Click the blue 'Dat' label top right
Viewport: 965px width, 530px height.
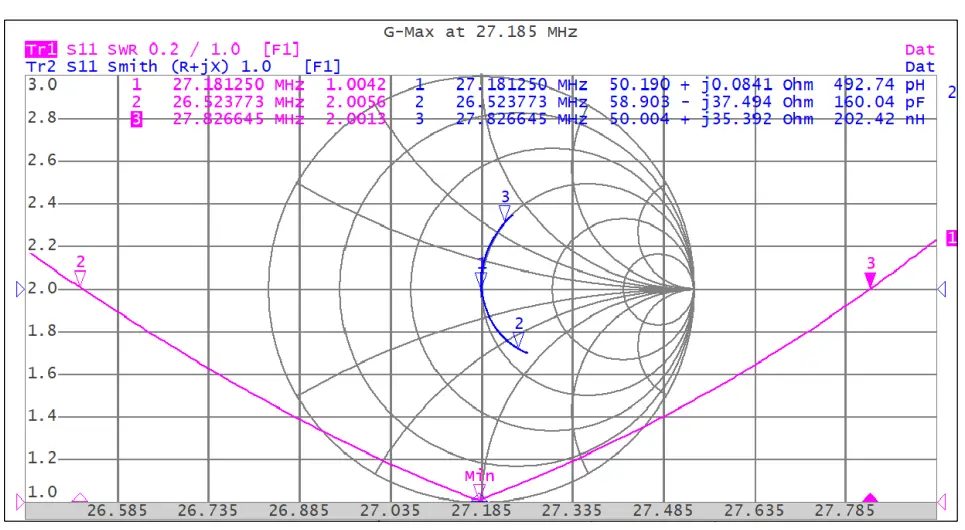[919, 66]
